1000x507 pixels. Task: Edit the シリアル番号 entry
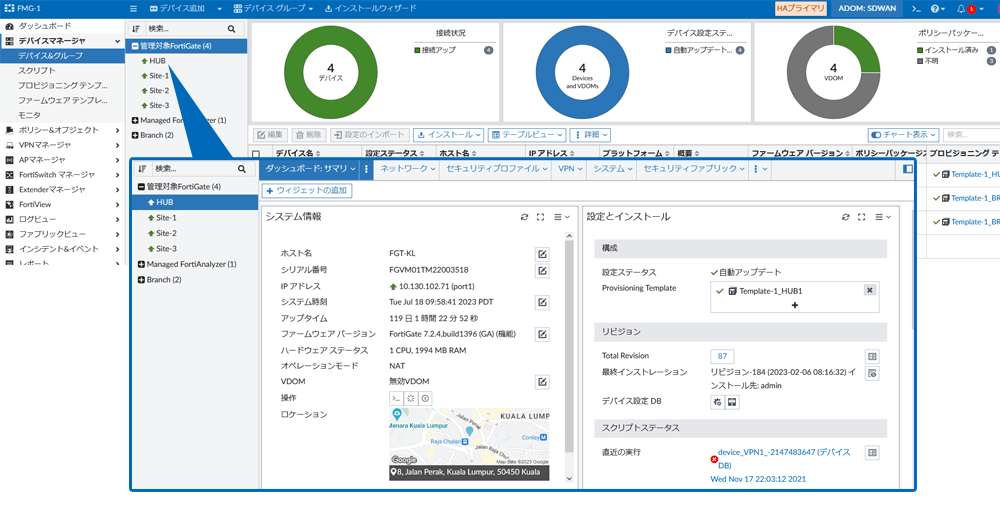point(541,270)
